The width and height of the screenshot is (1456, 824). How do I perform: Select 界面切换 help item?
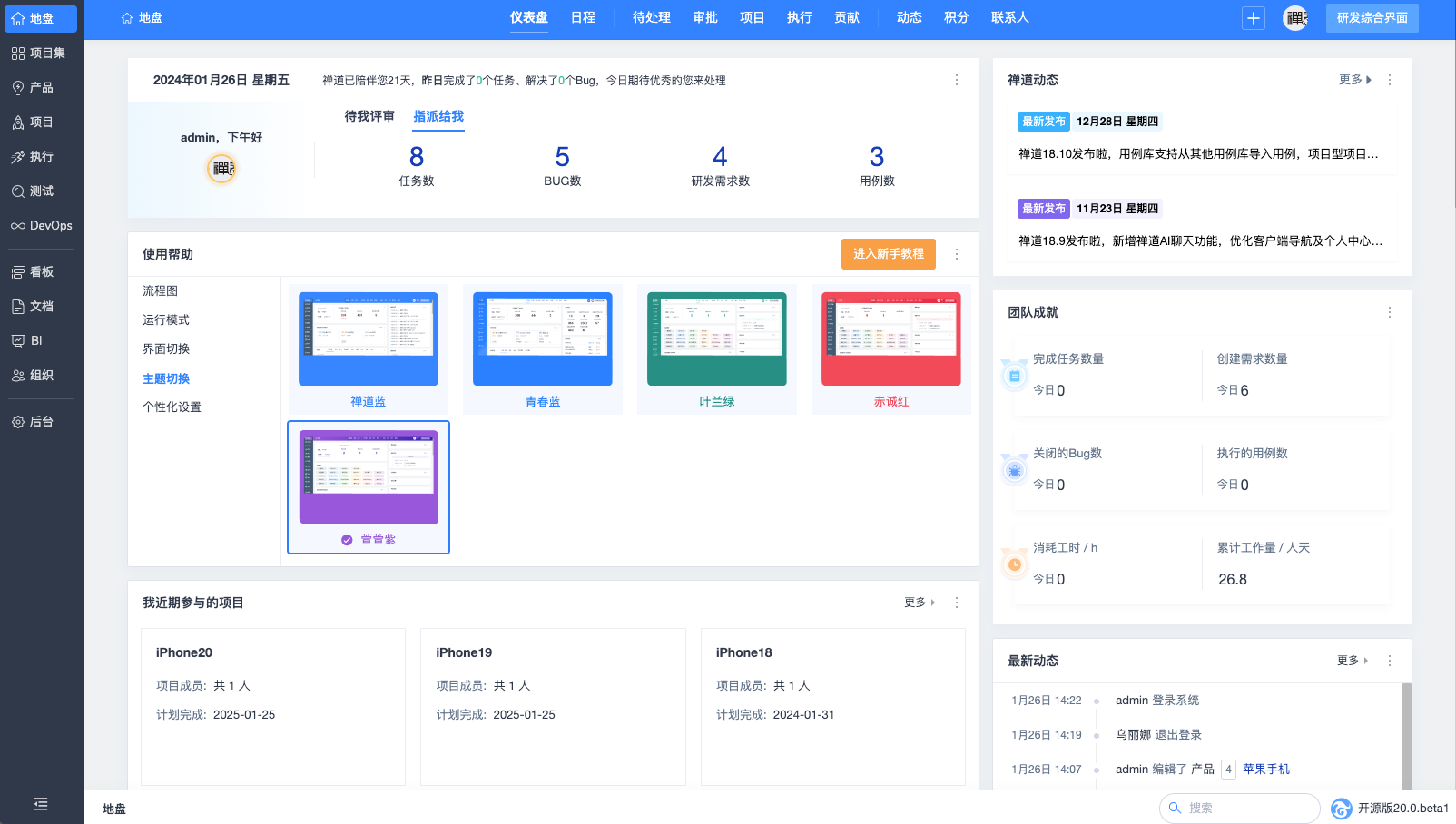tap(166, 349)
